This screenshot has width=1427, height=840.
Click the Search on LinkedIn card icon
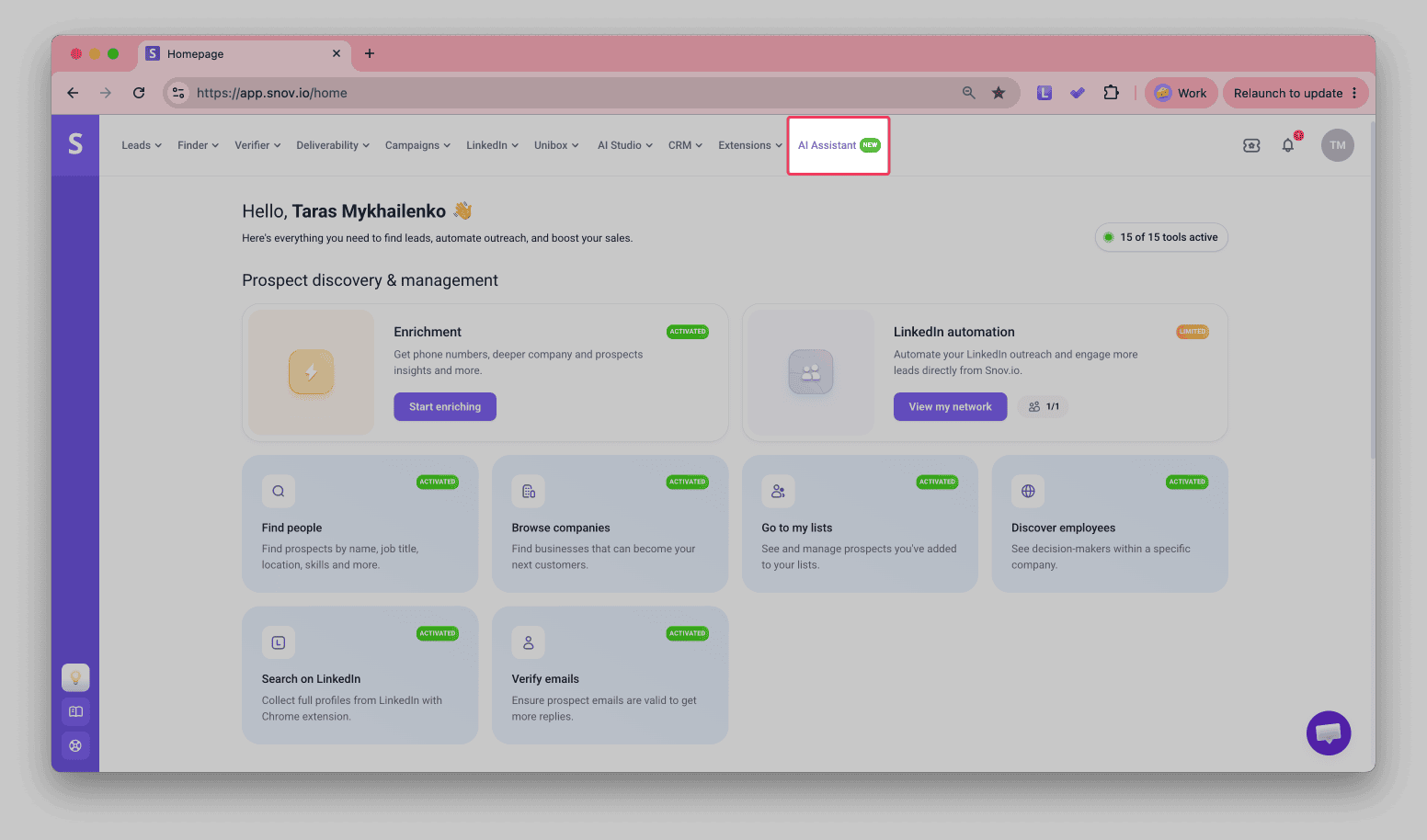click(279, 642)
